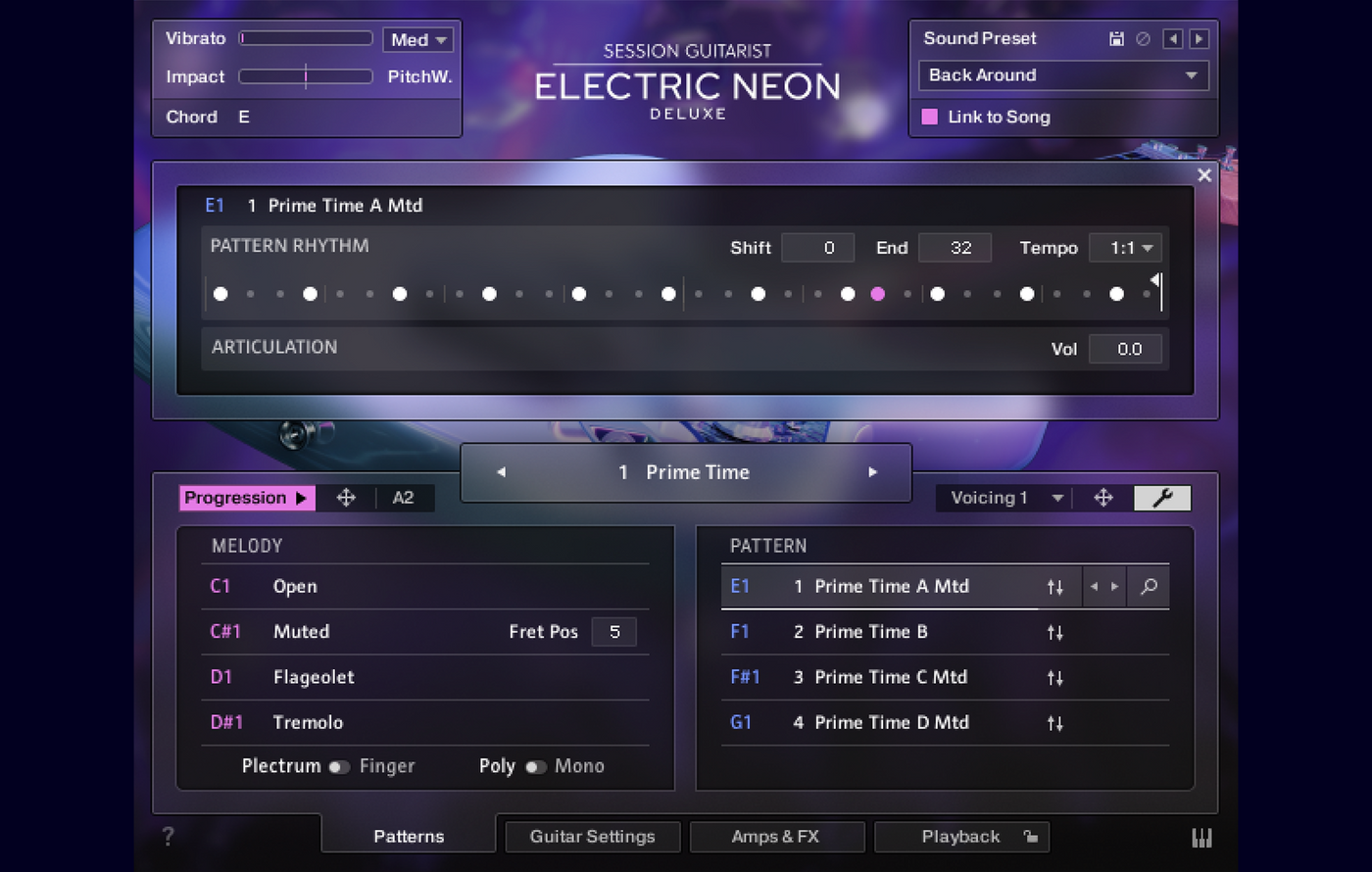Open the help question mark
The width and height of the screenshot is (1372, 872).
pos(169,836)
